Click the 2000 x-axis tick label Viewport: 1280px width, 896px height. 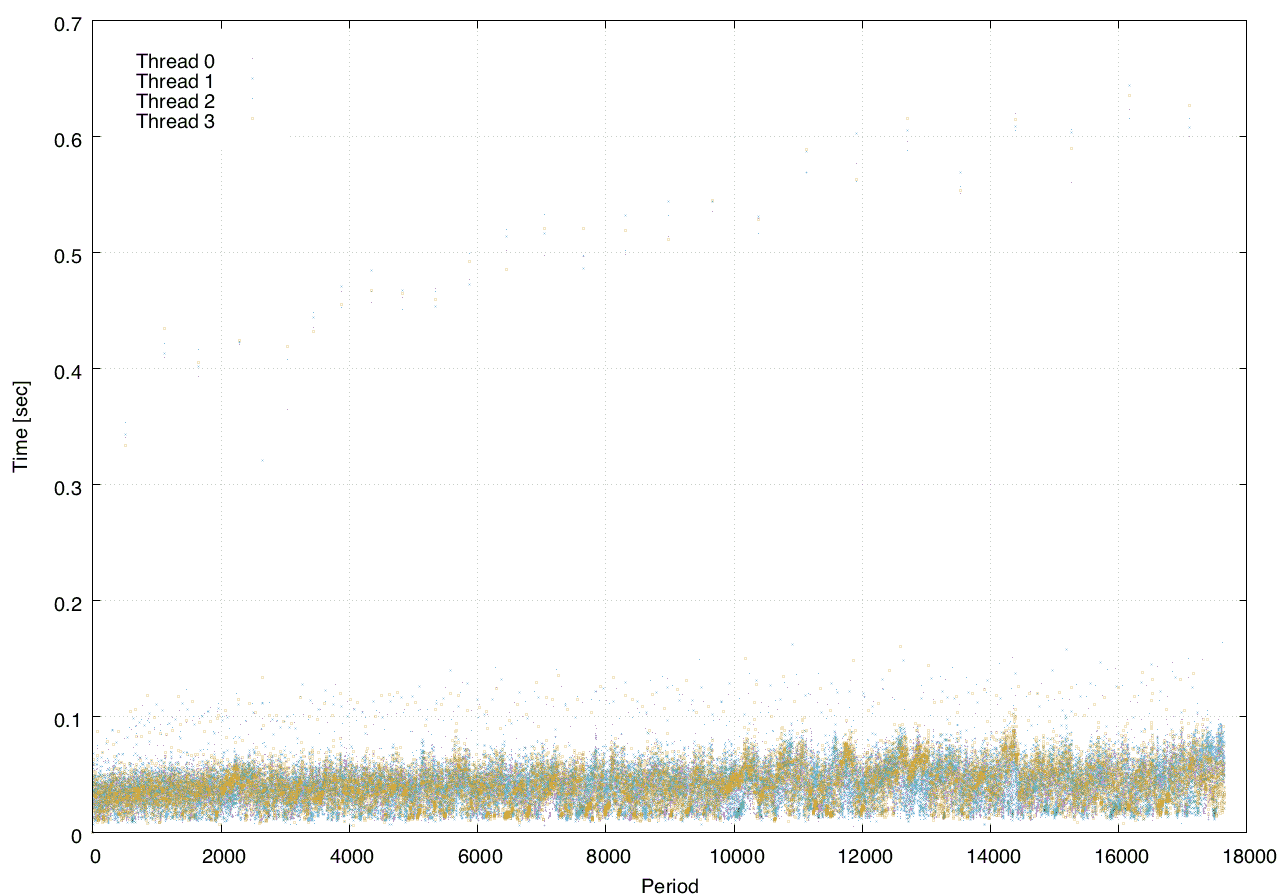click(222, 856)
